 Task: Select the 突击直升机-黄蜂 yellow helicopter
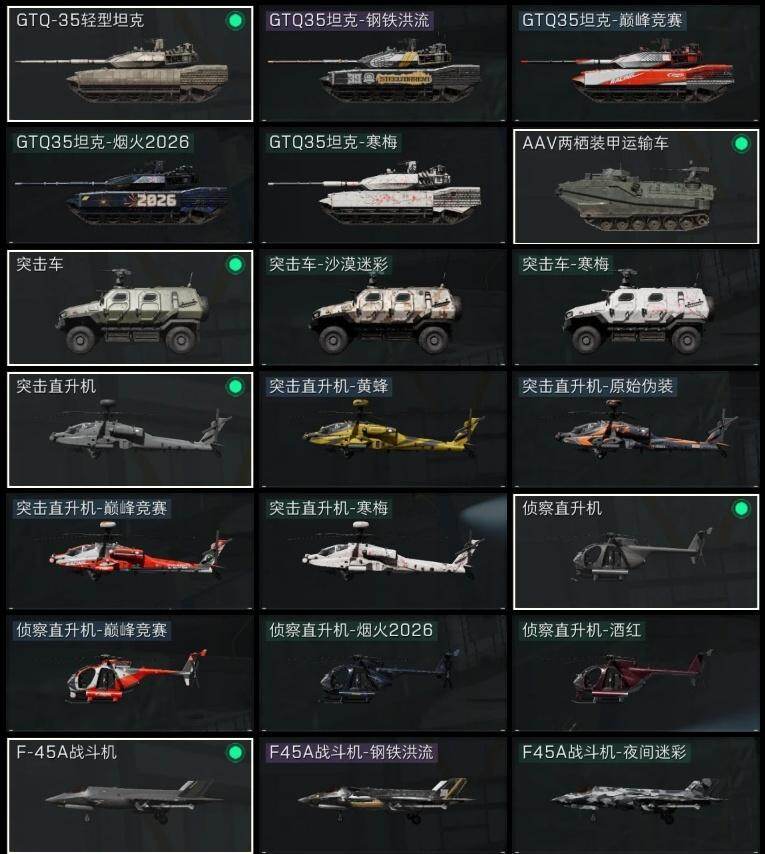(x=383, y=429)
